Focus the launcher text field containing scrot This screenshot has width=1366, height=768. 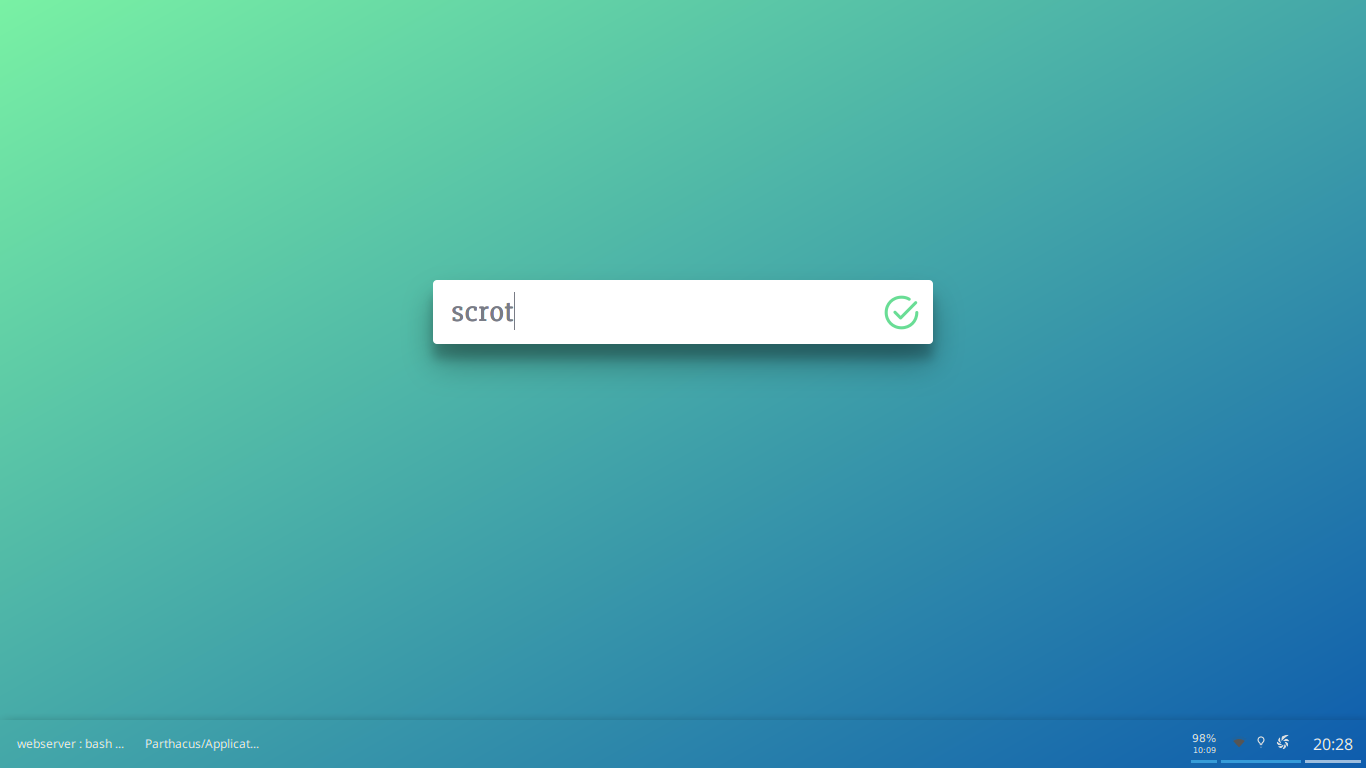[683, 312]
